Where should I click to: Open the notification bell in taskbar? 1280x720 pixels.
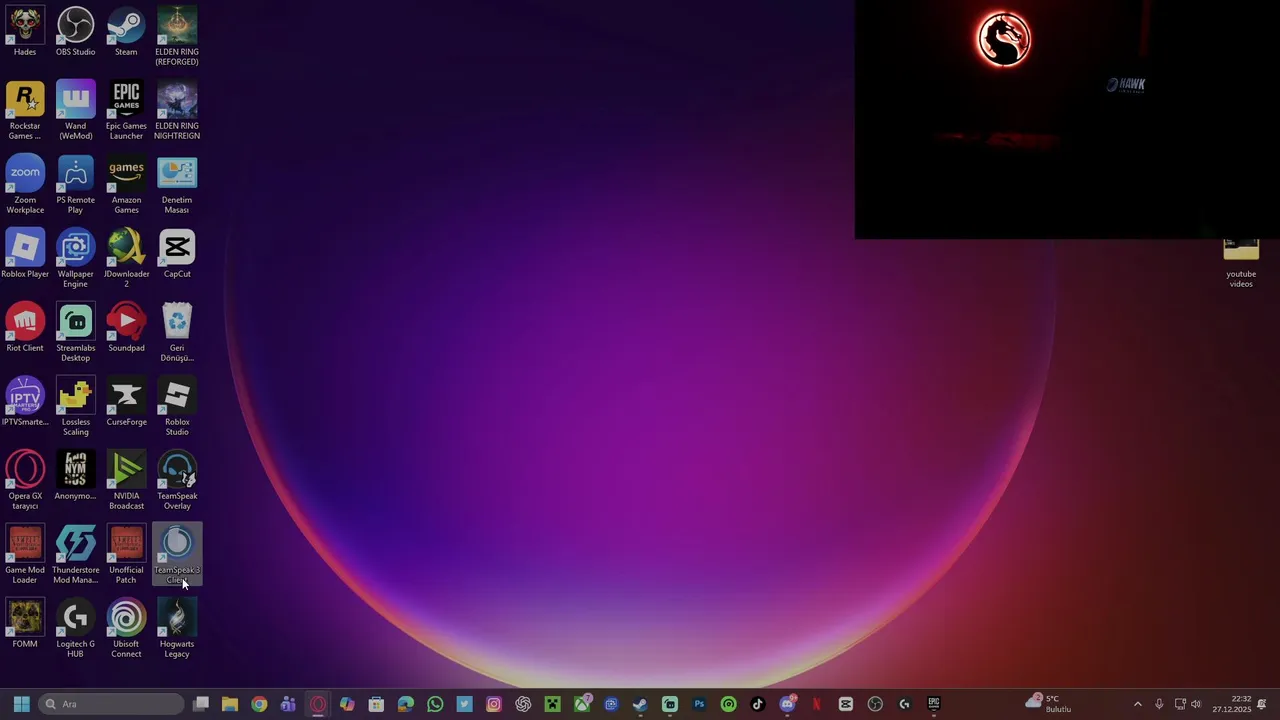(1262, 704)
